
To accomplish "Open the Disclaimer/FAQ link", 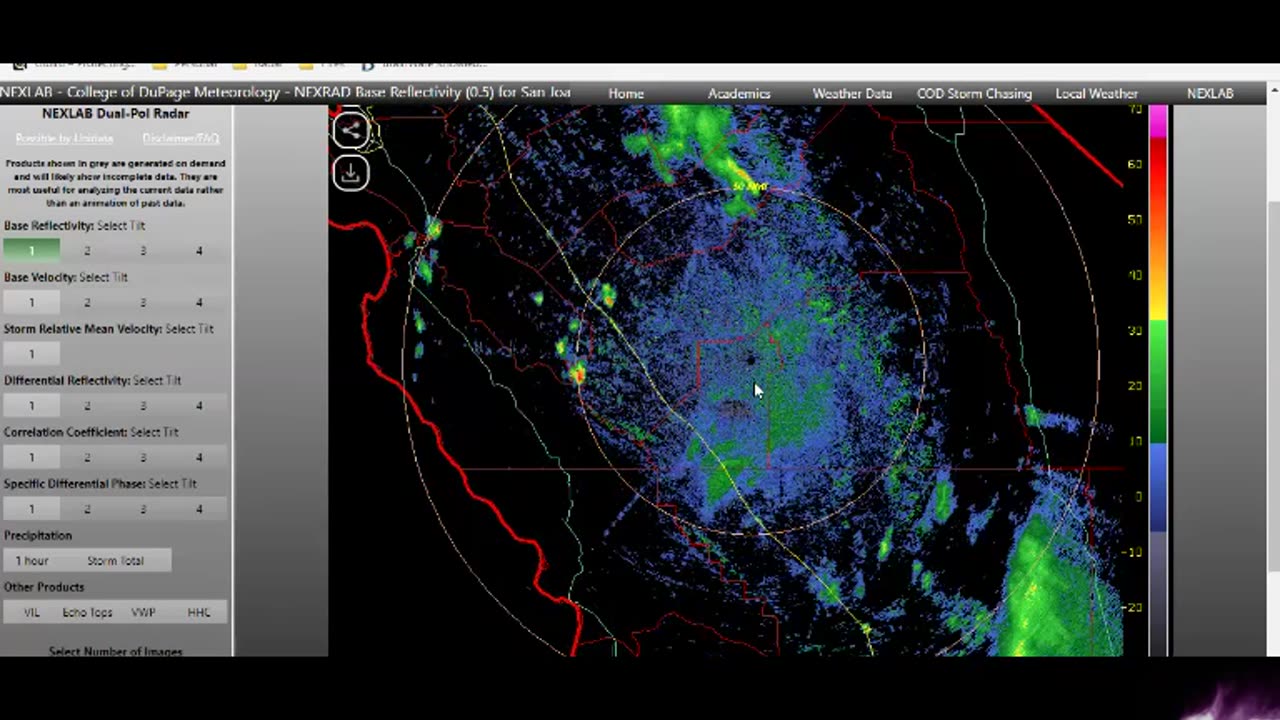I will pos(180,138).
